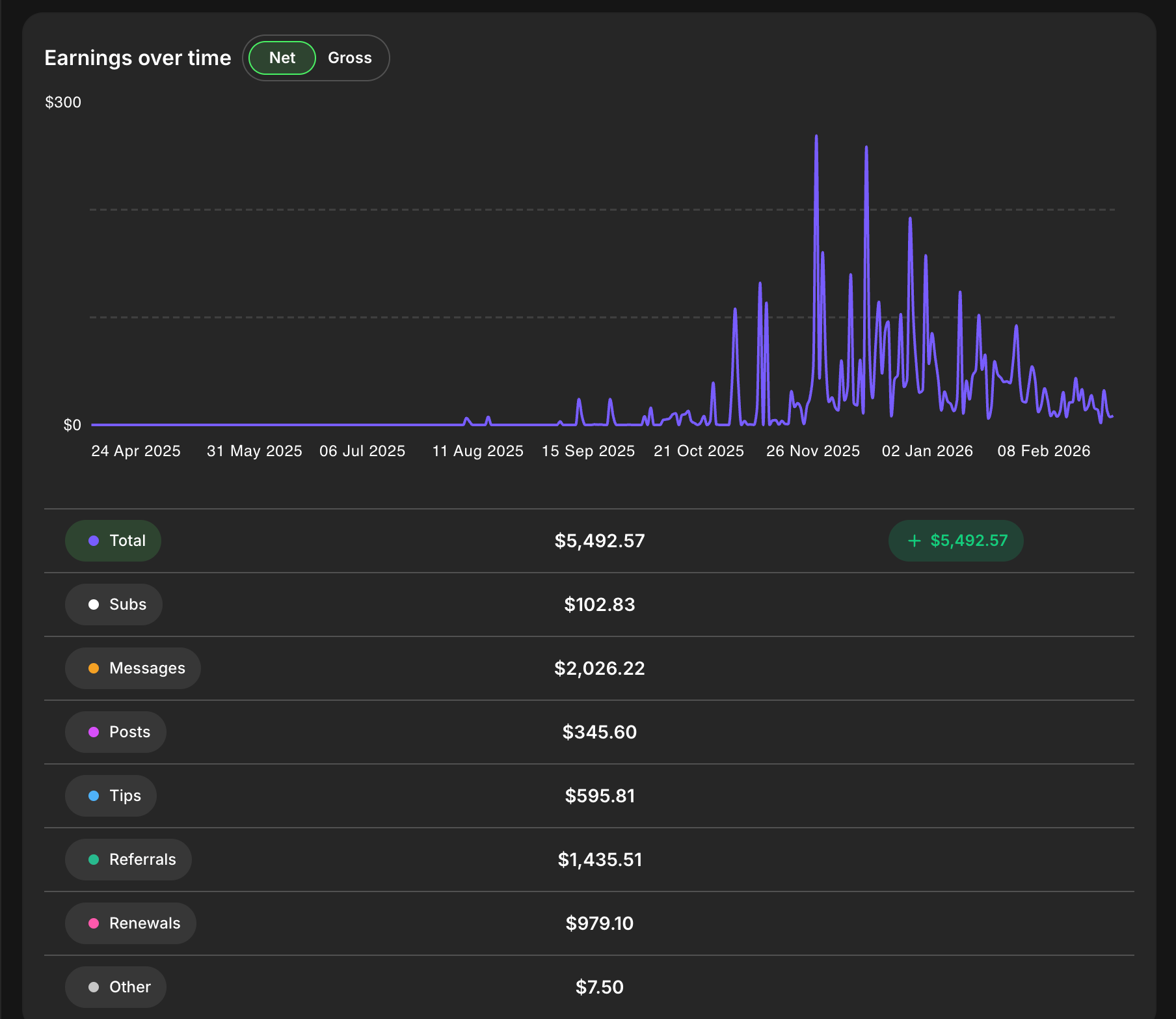Switch earnings view to Net

pos(282,58)
